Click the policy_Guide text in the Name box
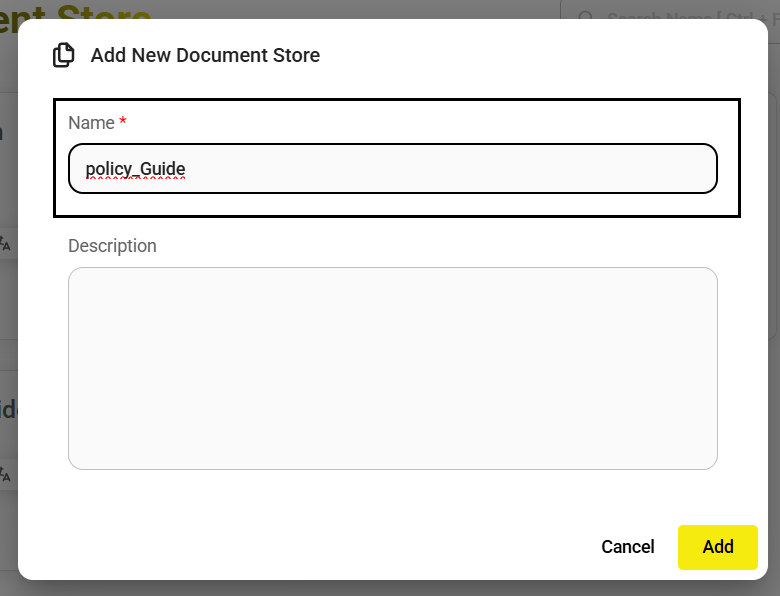Viewport: 780px width, 596px height. [136, 169]
